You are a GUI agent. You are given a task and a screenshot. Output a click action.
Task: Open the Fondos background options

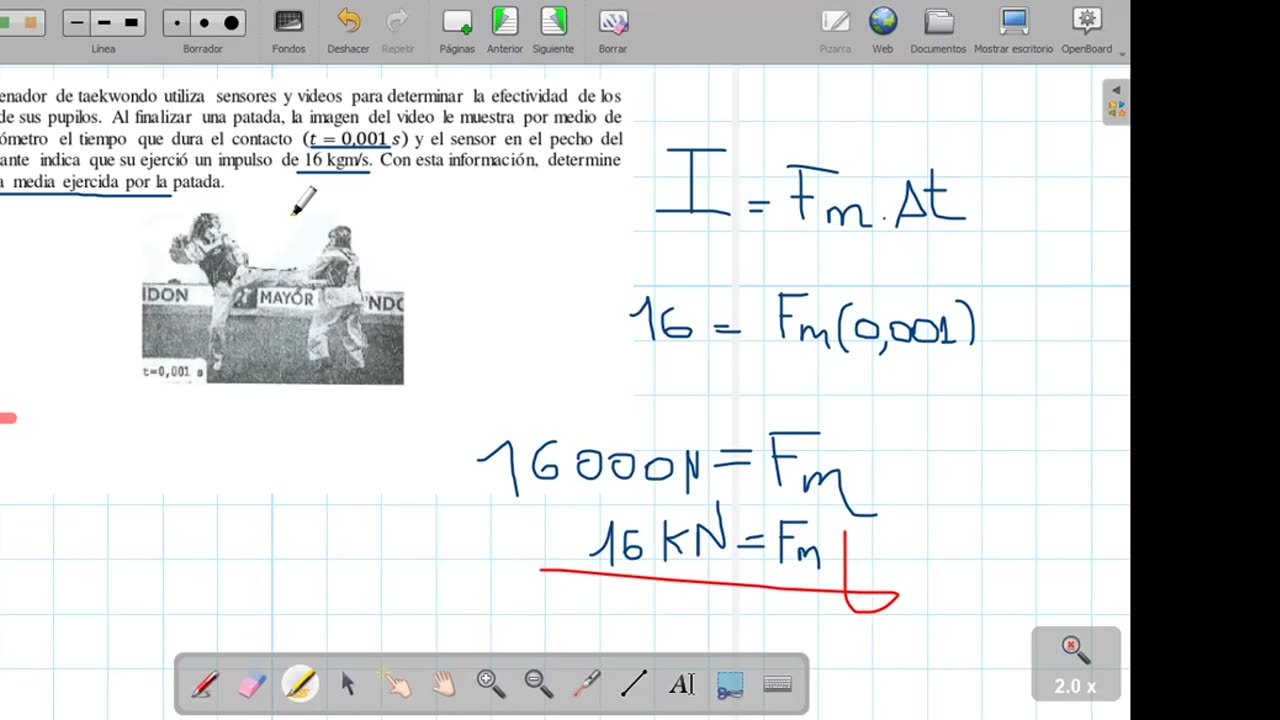[x=288, y=31]
